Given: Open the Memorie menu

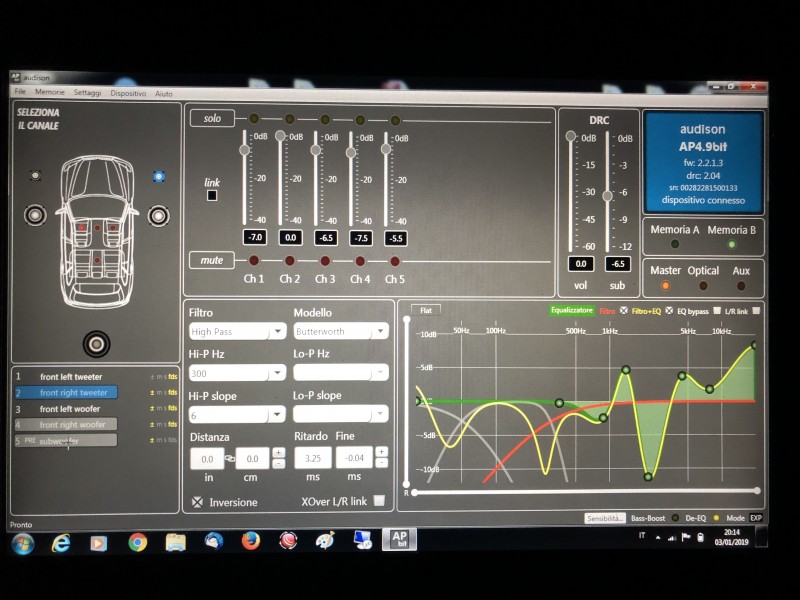Looking at the screenshot, I should pyautogui.click(x=50, y=92).
